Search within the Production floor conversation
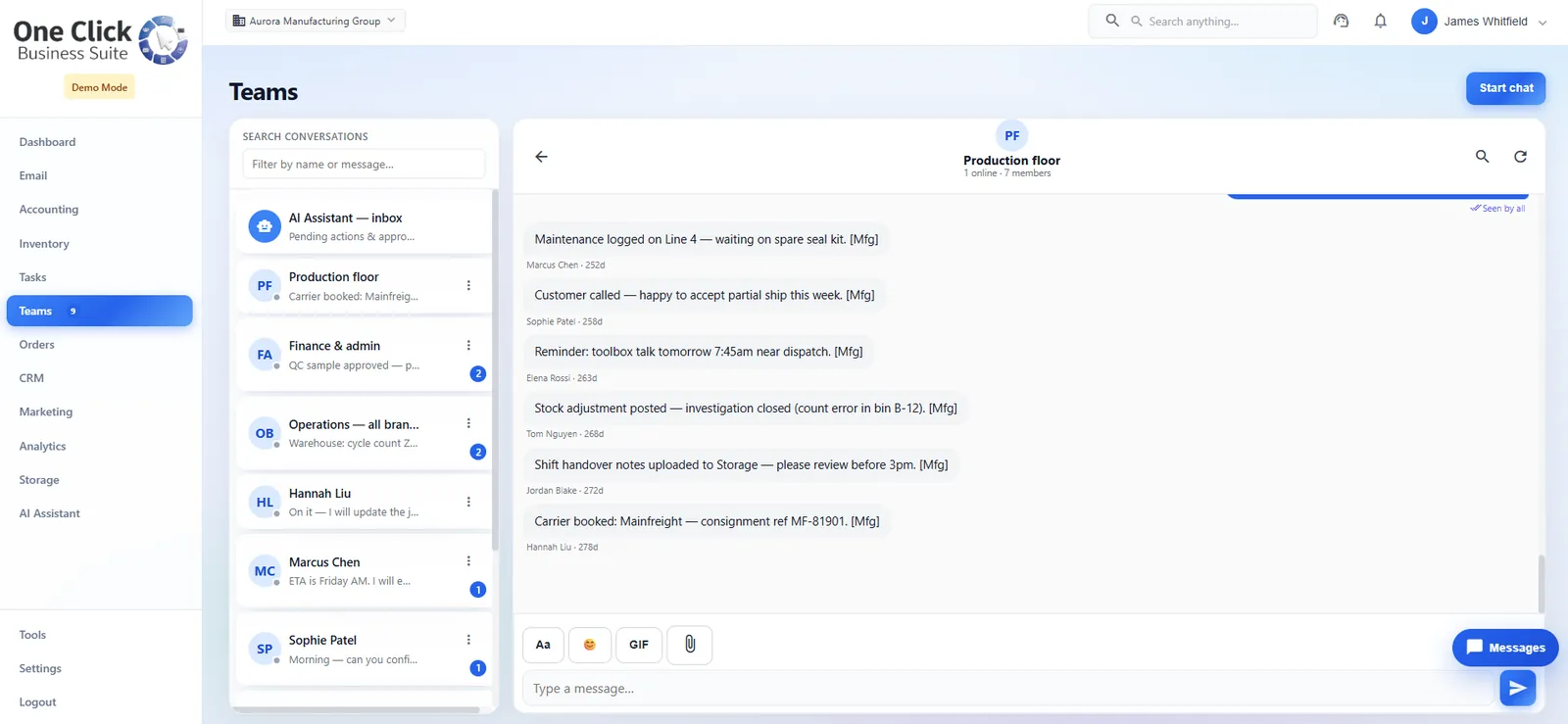Screen dimensions: 1568x724 click(x=1482, y=157)
